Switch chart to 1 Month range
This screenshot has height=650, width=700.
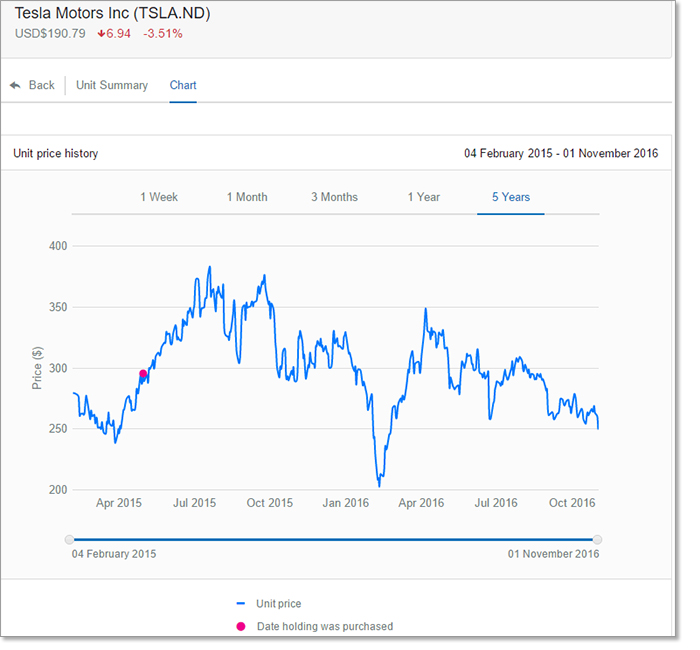click(x=247, y=197)
